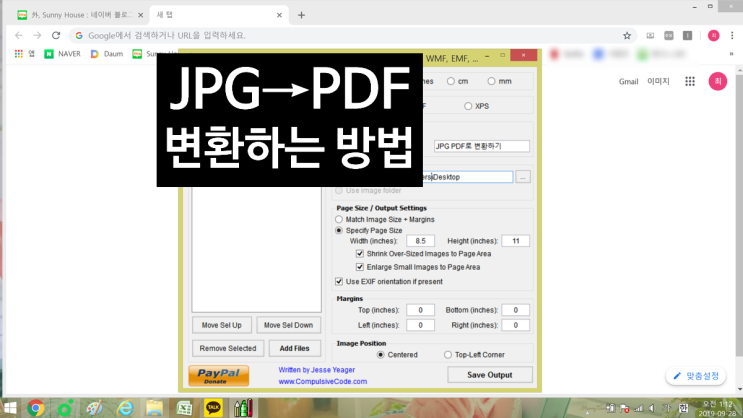Open the Paint palette taskbar icon

[x=95, y=408]
